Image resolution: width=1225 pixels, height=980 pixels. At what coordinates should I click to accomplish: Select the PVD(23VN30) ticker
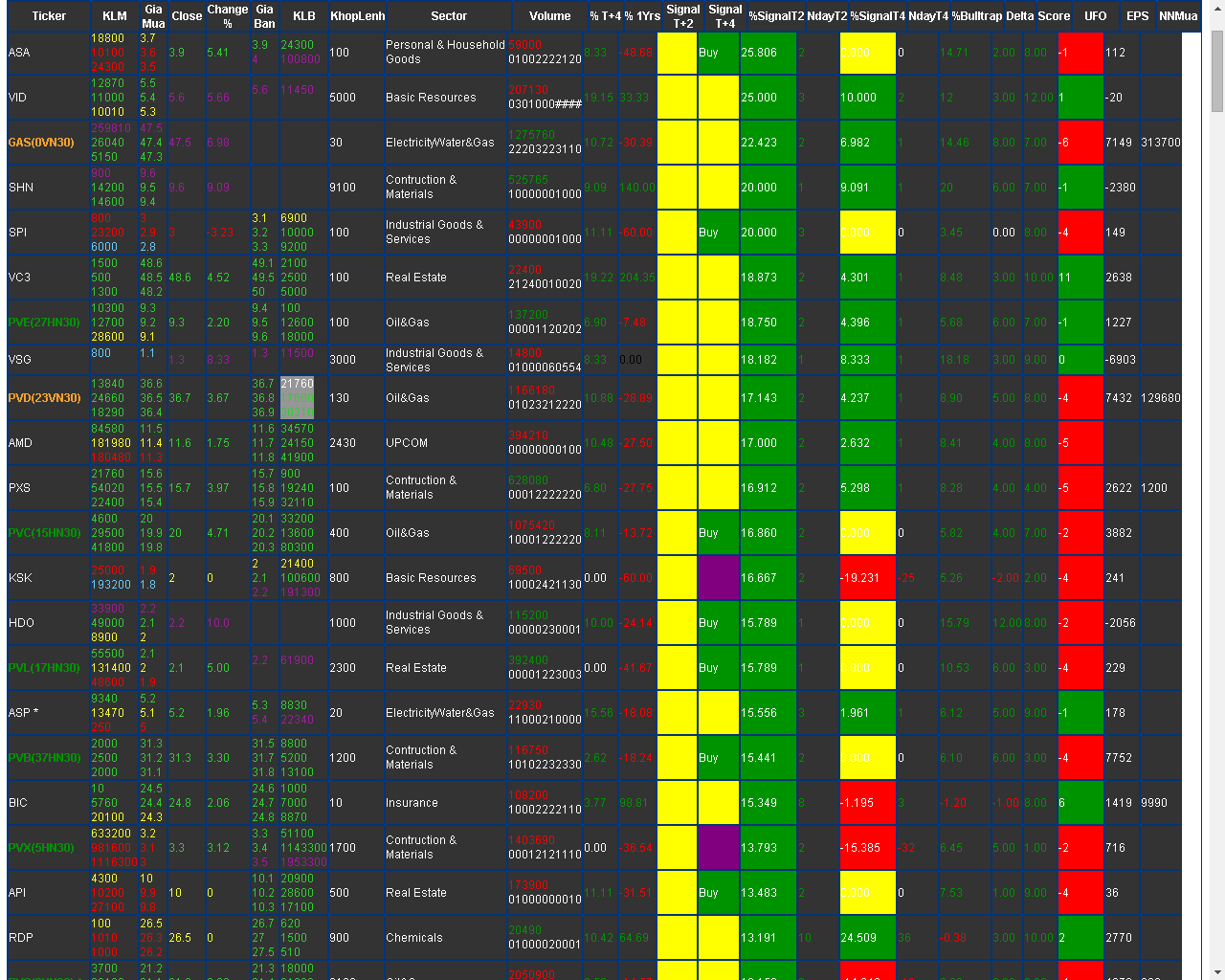(x=44, y=398)
